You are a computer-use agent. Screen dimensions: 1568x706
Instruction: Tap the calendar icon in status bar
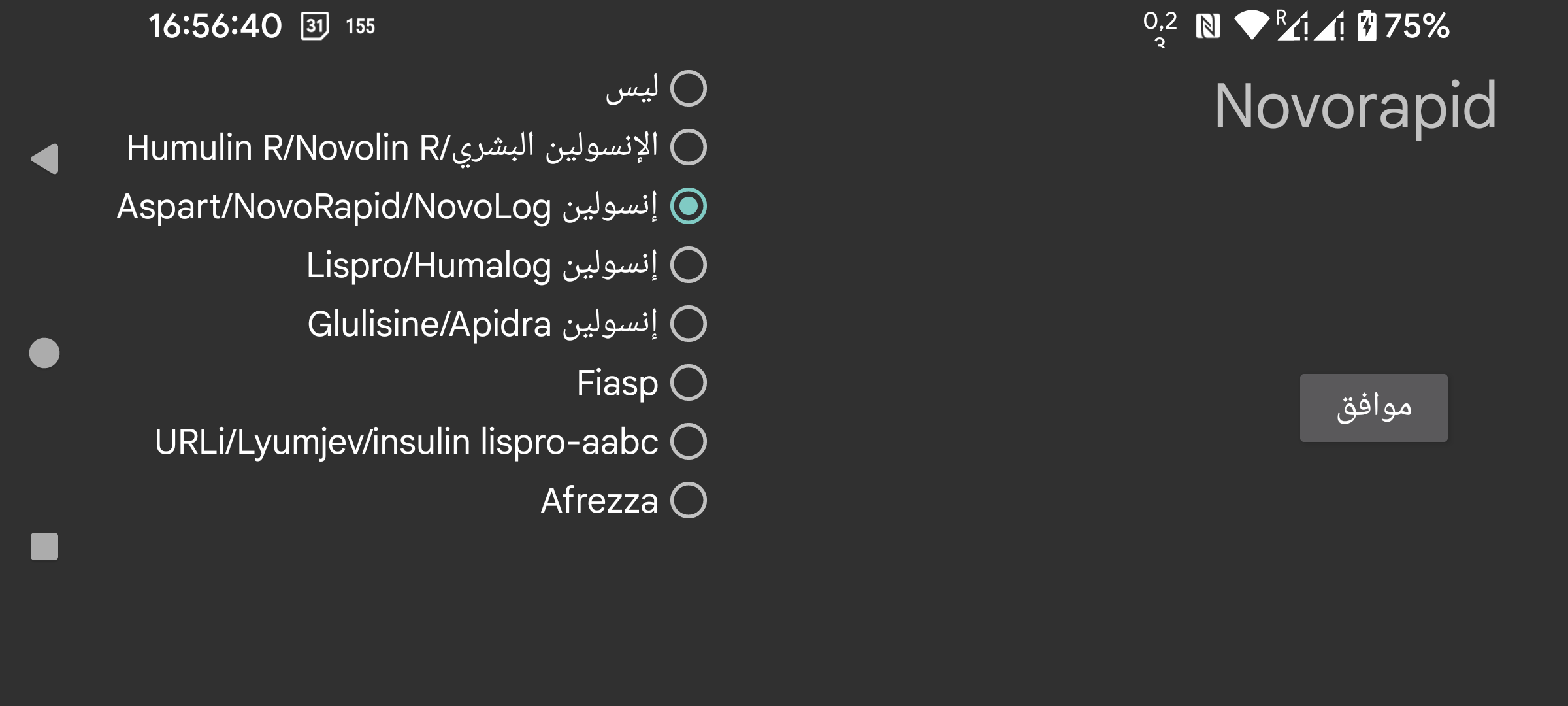(x=315, y=26)
